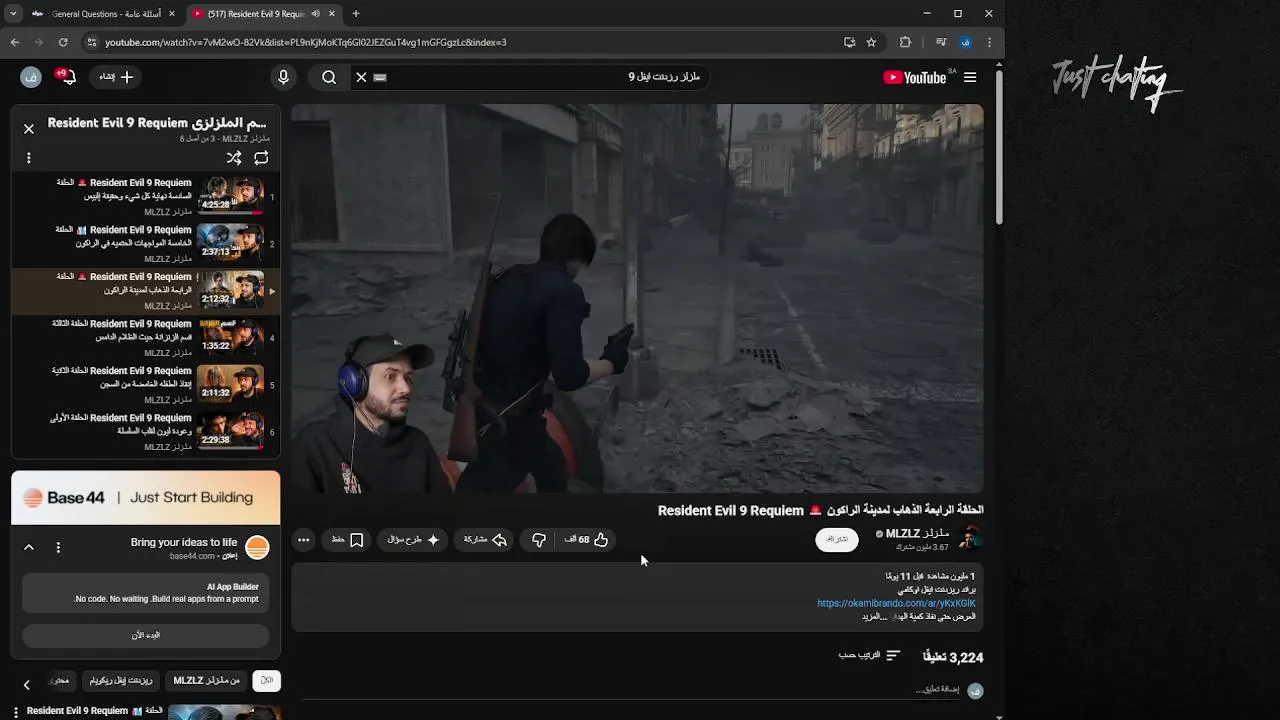Play playlist video 1, duration 4:25:28
The width and height of the screenshot is (1280, 720).
[x=146, y=196]
